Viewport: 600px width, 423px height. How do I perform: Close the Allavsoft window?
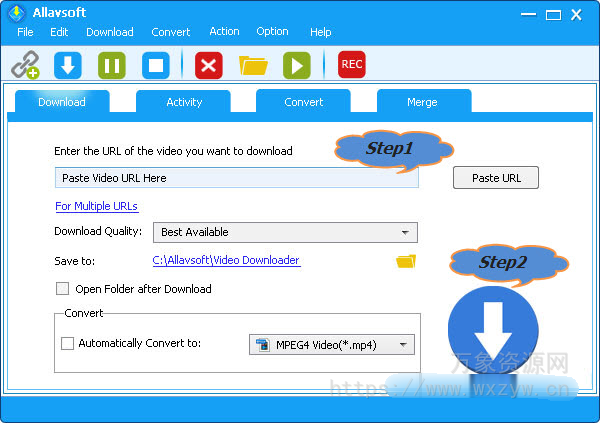coord(576,15)
